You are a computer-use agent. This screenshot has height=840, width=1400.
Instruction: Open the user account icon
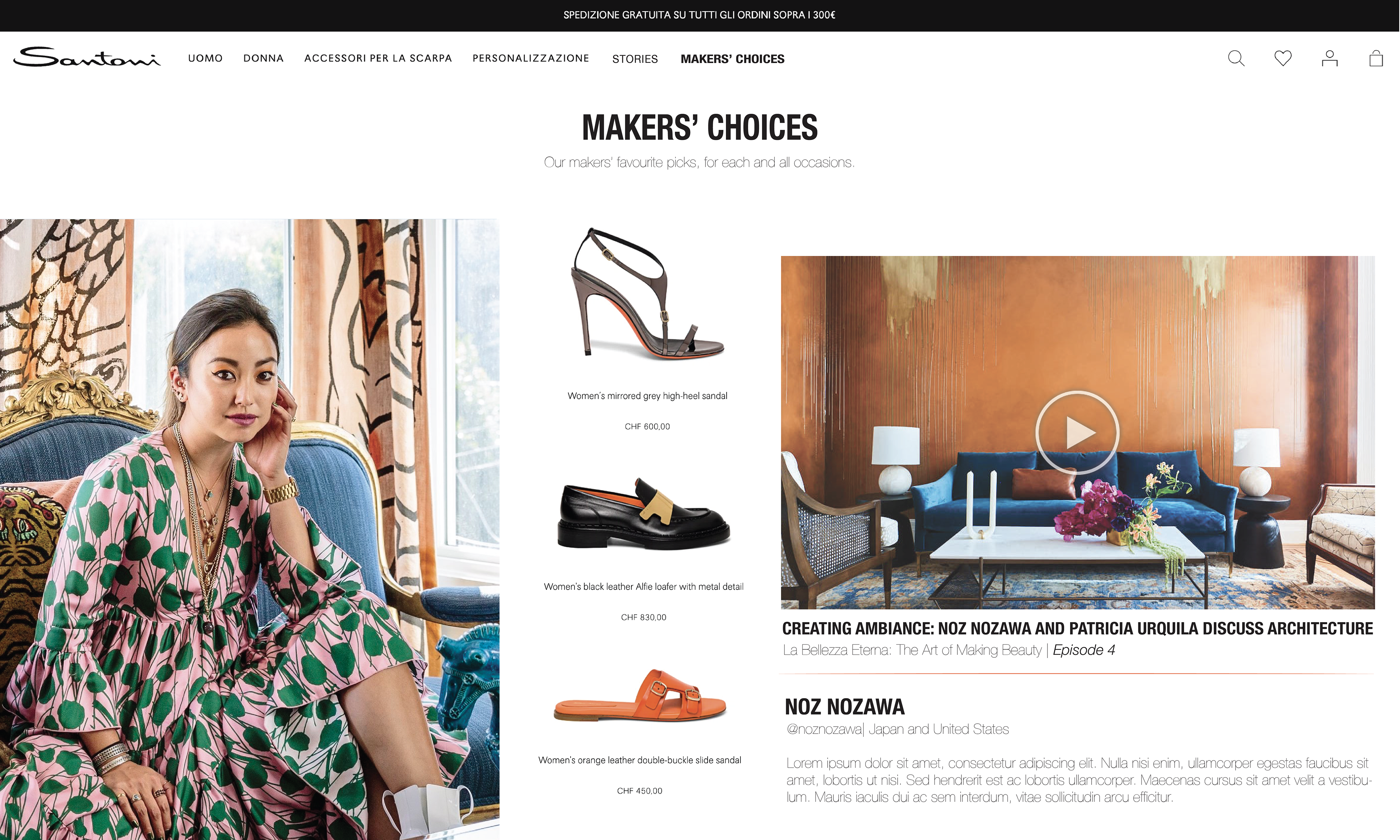tap(1329, 58)
